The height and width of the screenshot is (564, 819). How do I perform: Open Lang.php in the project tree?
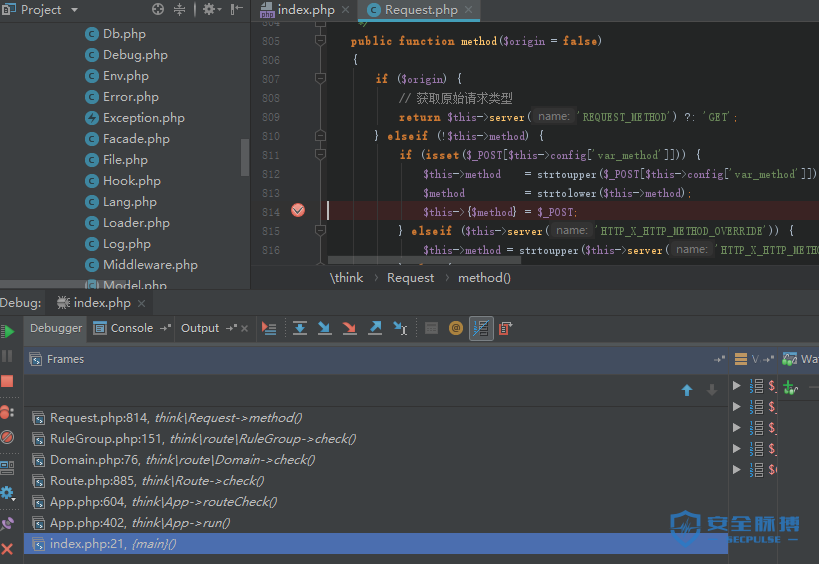click(x=130, y=202)
